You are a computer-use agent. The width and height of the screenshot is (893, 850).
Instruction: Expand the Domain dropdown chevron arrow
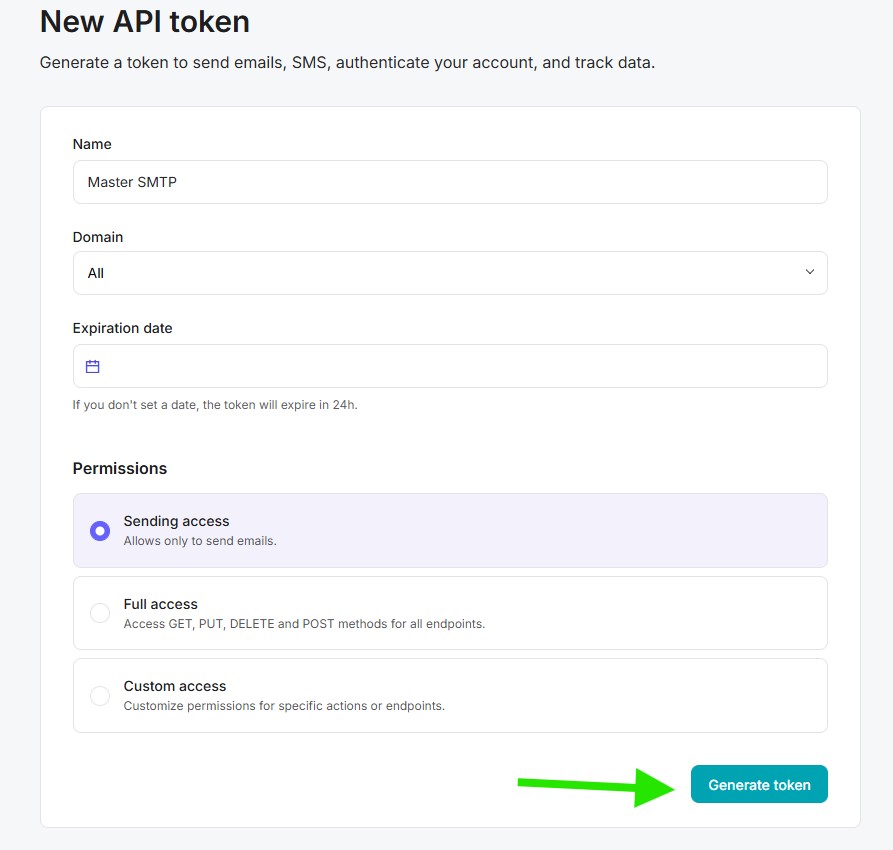click(810, 273)
